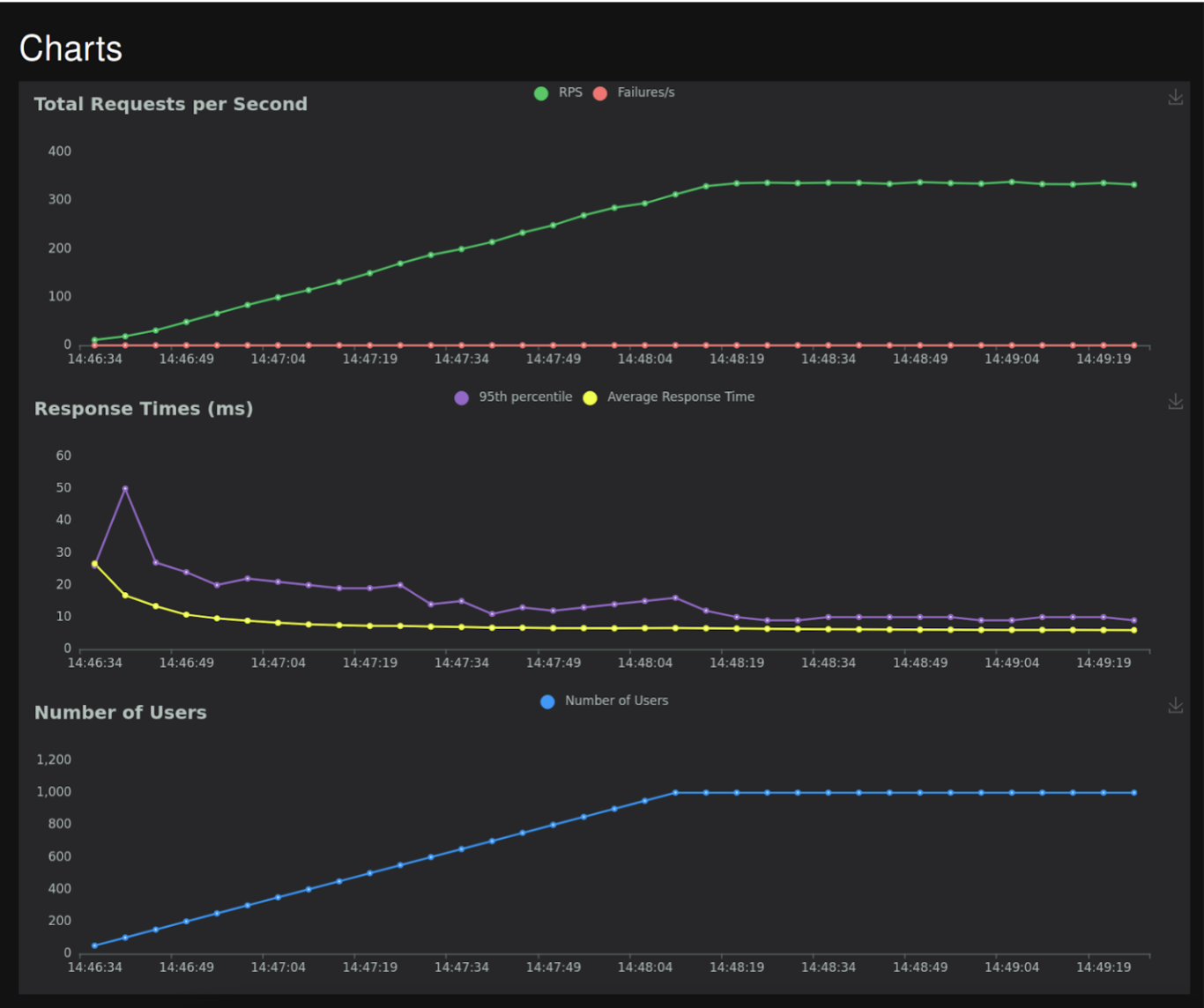Screen dimensions: 1204x1008
Task: Click the last RPS data point
Action: [1134, 185]
